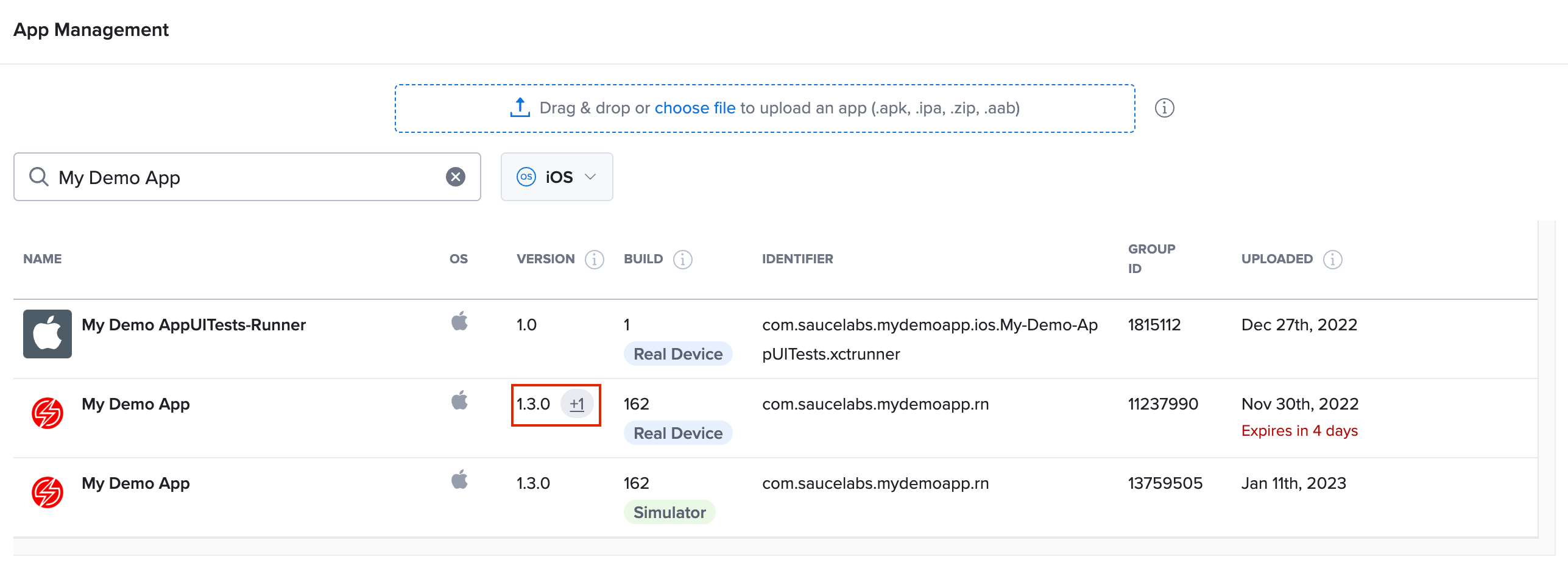Click the search magnifier icon
The width and height of the screenshot is (1568, 579).
39,177
